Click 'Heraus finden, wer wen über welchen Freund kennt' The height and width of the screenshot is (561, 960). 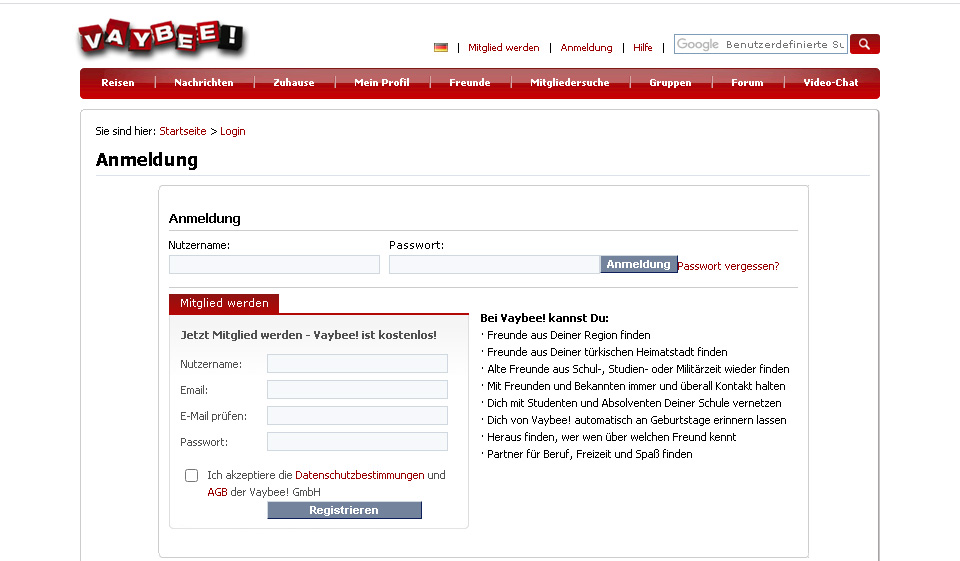(612, 437)
